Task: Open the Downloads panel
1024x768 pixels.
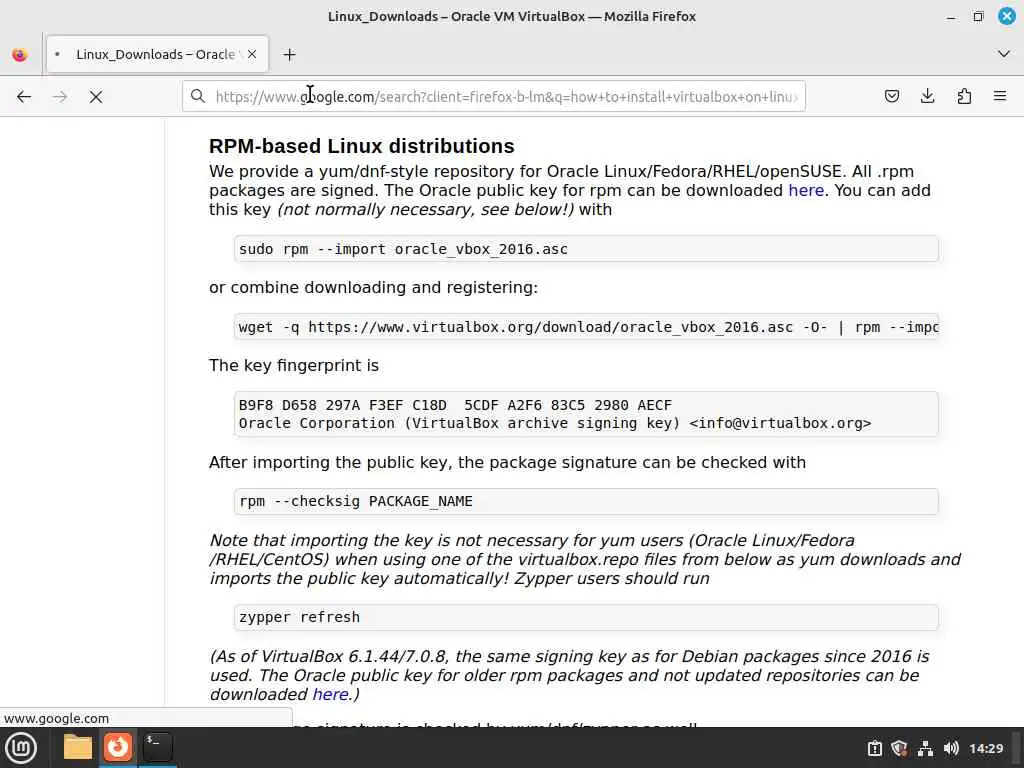Action: click(x=927, y=97)
